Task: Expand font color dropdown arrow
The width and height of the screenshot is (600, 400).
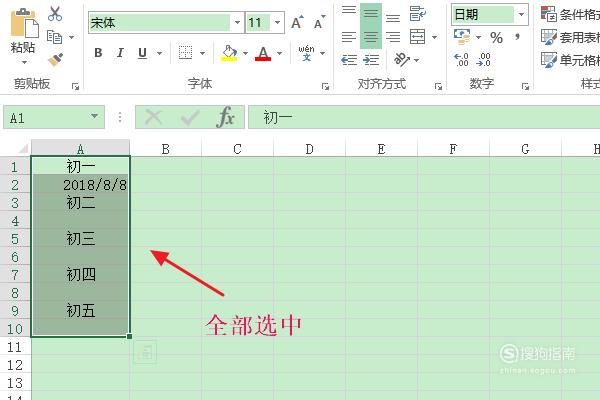Action: tap(279, 53)
